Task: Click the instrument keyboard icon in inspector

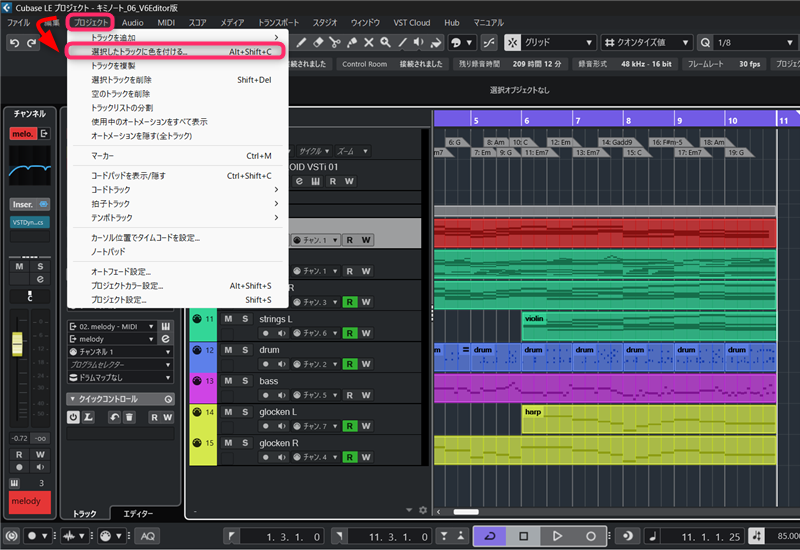Action: pyautogui.click(x=166, y=327)
